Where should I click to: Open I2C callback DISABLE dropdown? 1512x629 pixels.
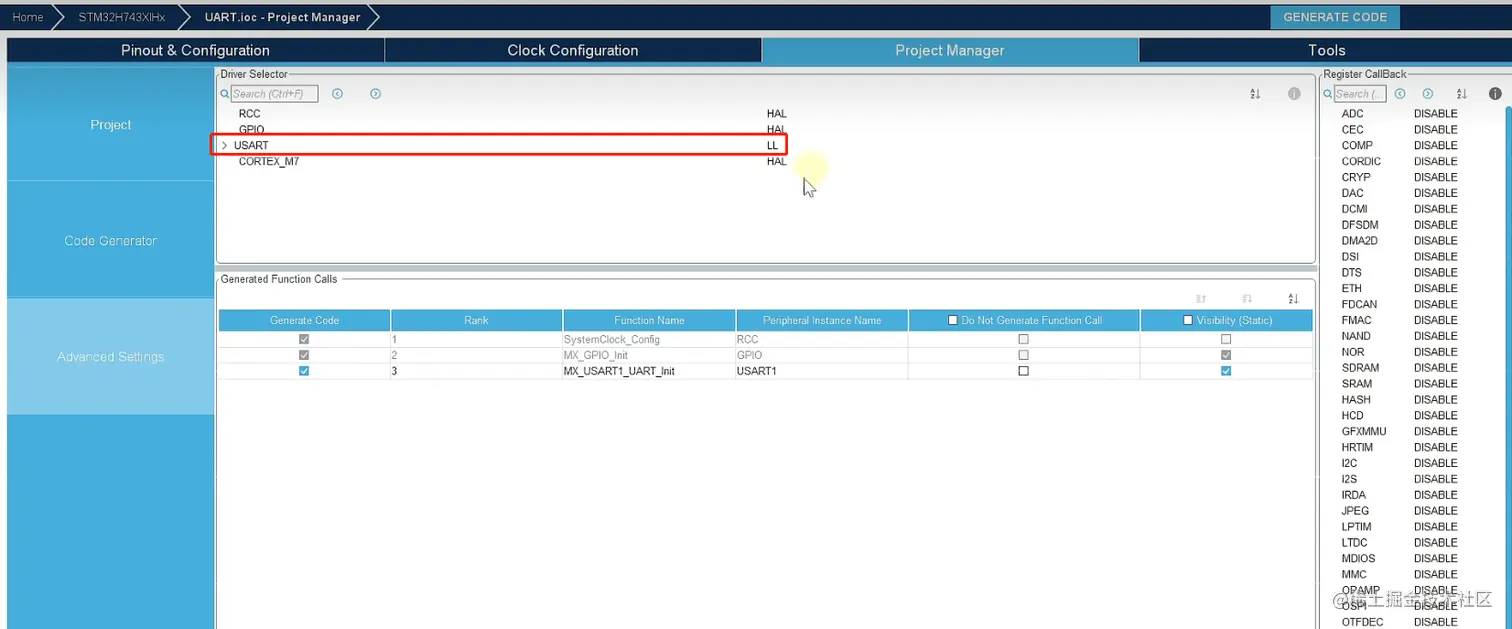coord(1435,463)
